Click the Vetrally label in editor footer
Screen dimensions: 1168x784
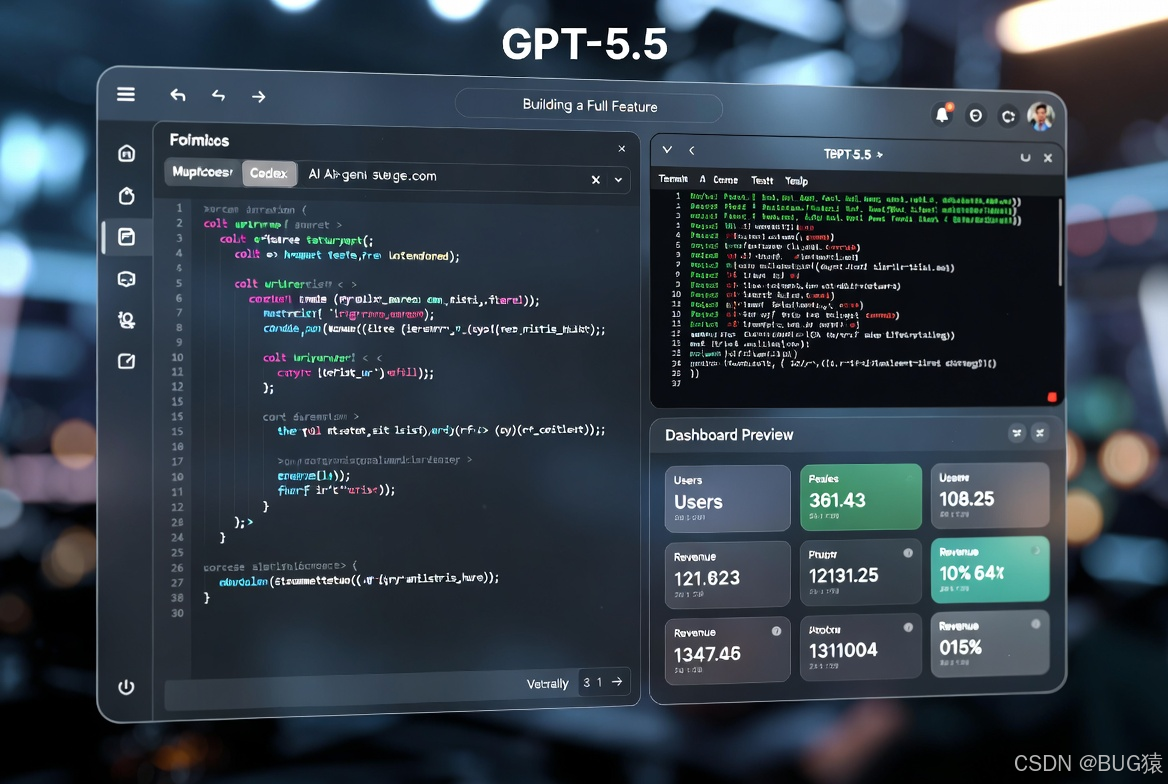point(548,683)
